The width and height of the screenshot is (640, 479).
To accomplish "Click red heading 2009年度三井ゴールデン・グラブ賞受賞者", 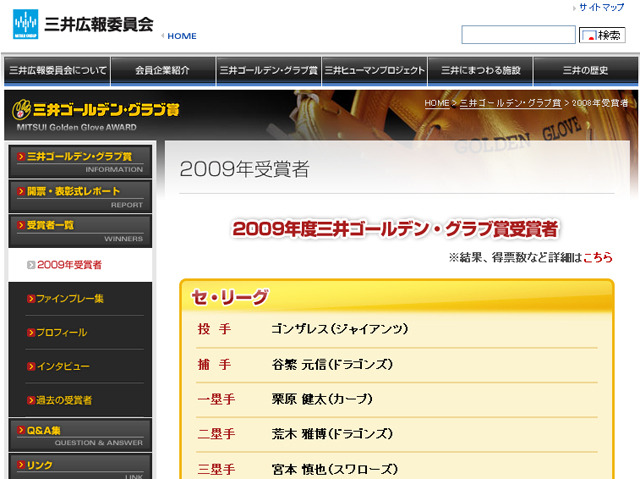I will (x=395, y=229).
